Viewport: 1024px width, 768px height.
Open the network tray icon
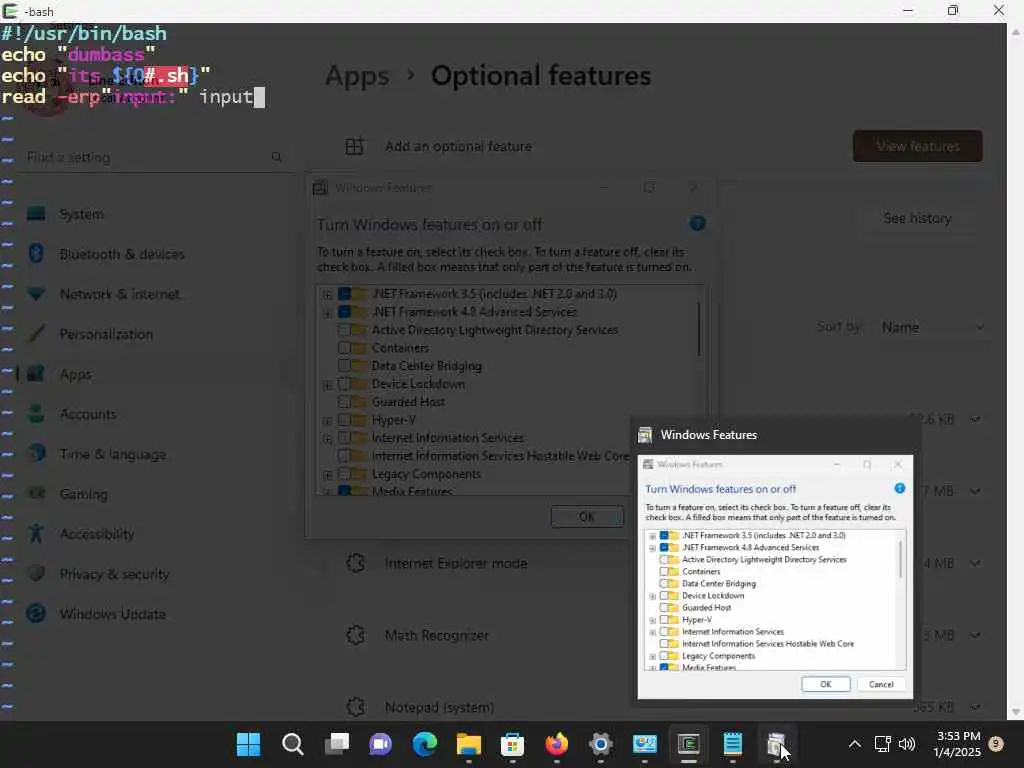pyautogui.click(x=882, y=744)
